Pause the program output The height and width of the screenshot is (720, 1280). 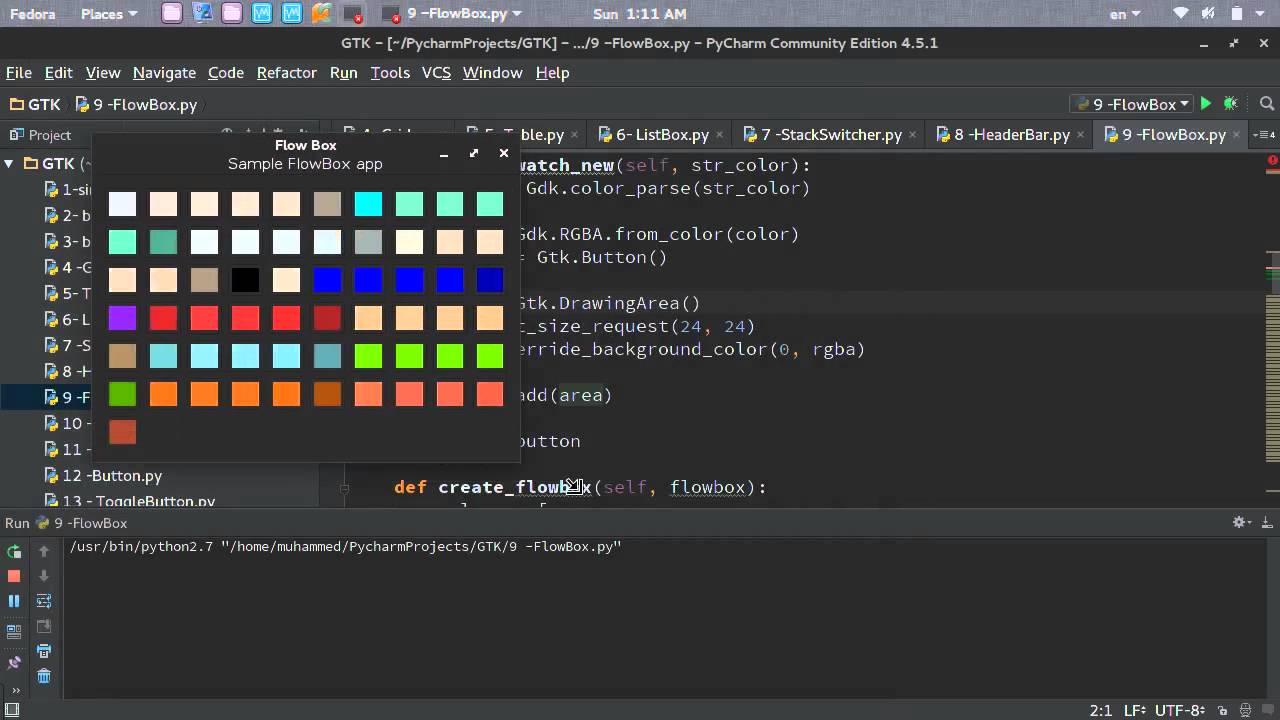[14, 601]
